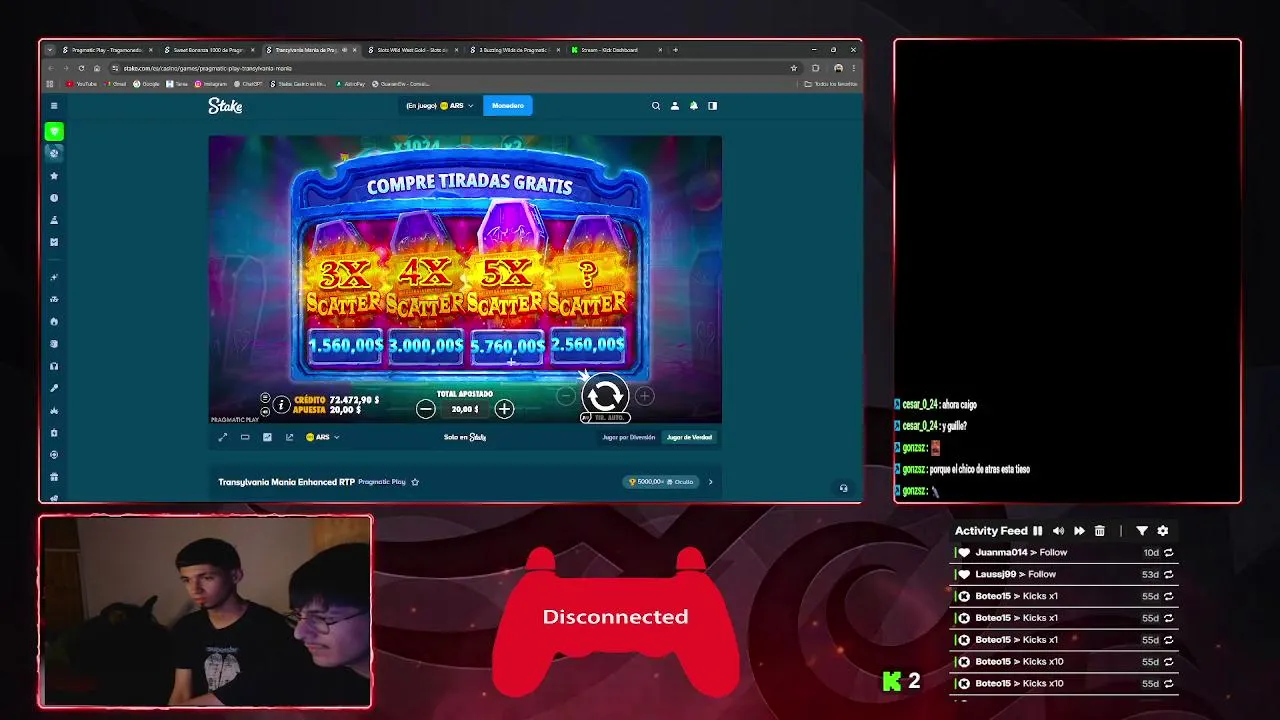Open Stake notifications bell

tap(693, 105)
